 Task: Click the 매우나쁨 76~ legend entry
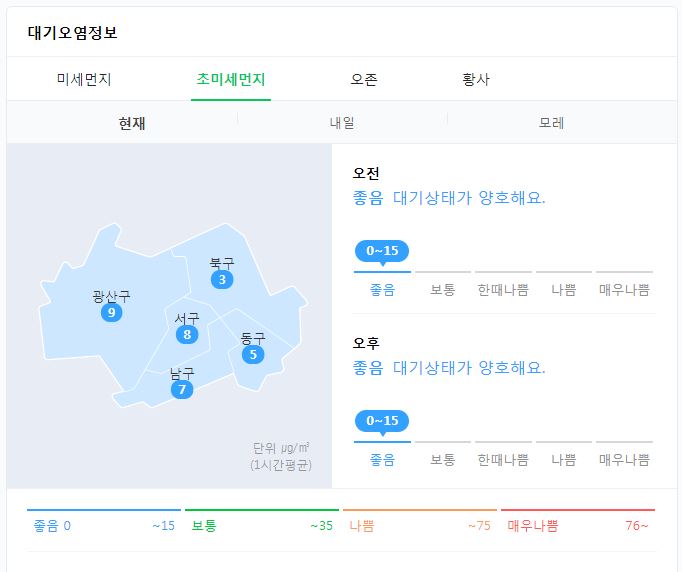[x=577, y=525]
